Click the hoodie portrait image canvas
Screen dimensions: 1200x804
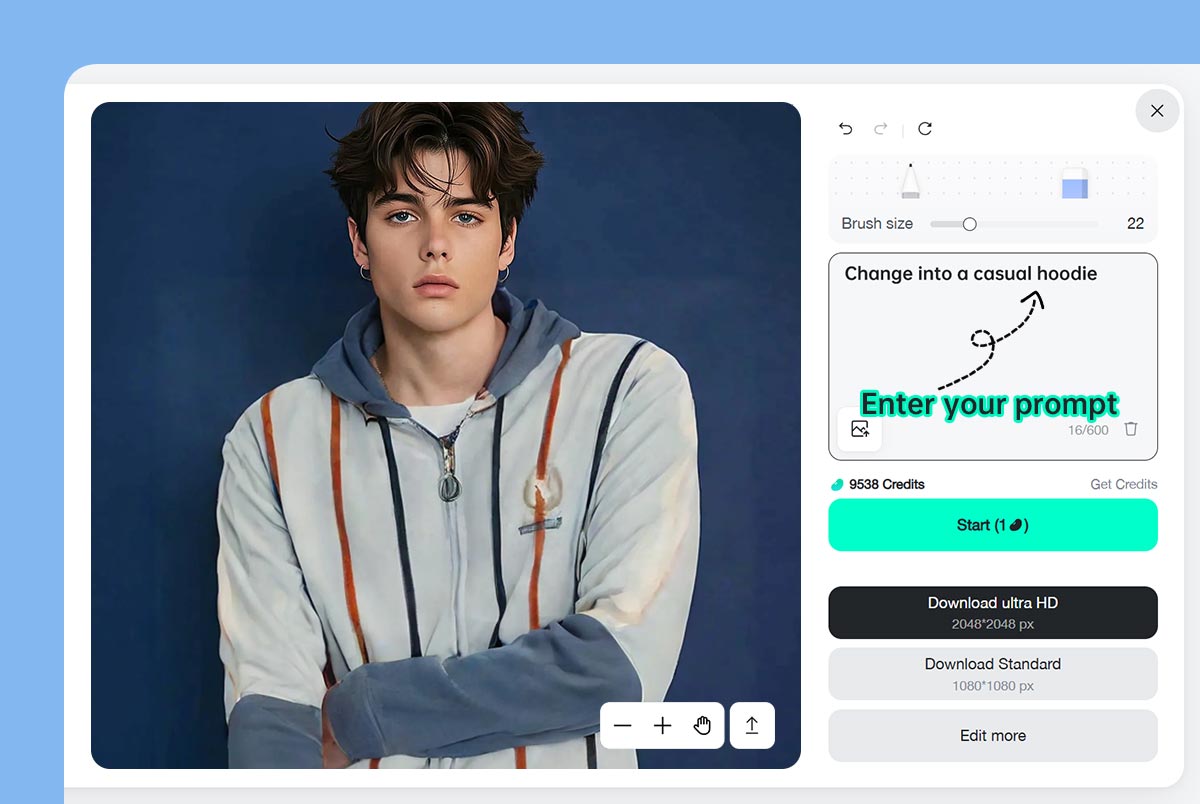446,435
